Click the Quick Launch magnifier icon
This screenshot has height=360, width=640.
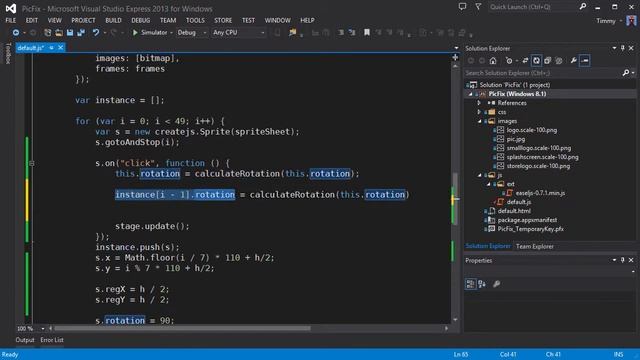[x=583, y=6]
